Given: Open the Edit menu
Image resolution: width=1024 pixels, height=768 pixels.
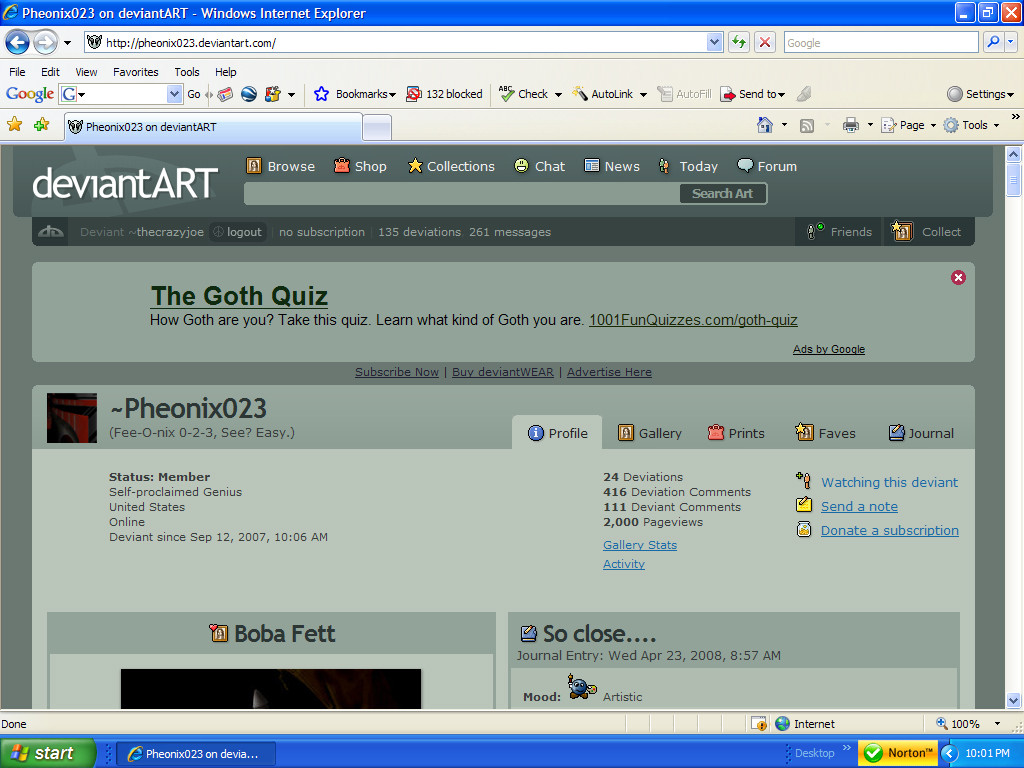Looking at the screenshot, I should tap(50, 72).
